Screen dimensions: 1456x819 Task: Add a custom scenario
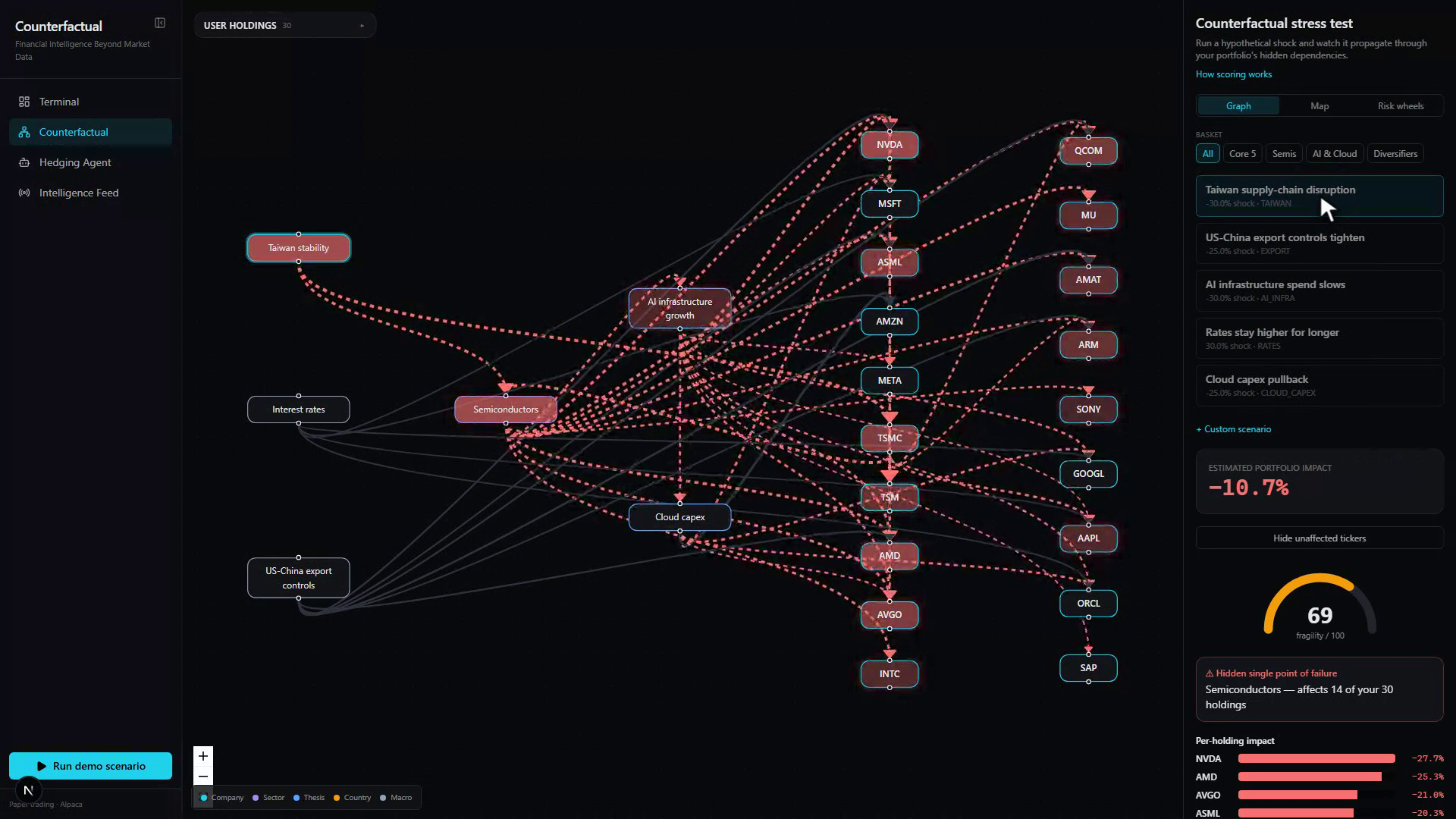tap(1233, 429)
